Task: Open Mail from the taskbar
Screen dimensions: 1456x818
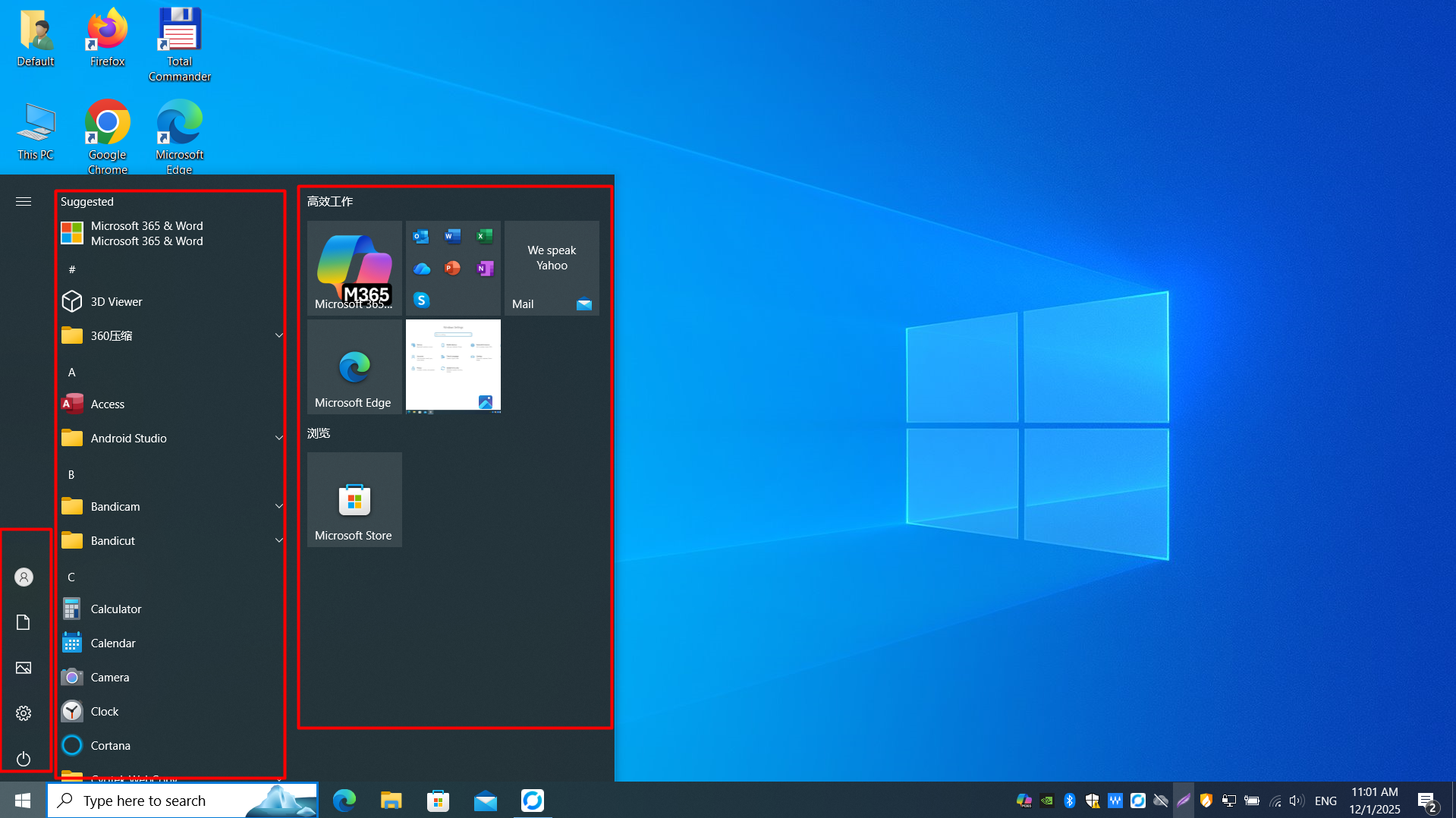Action: [486, 800]
